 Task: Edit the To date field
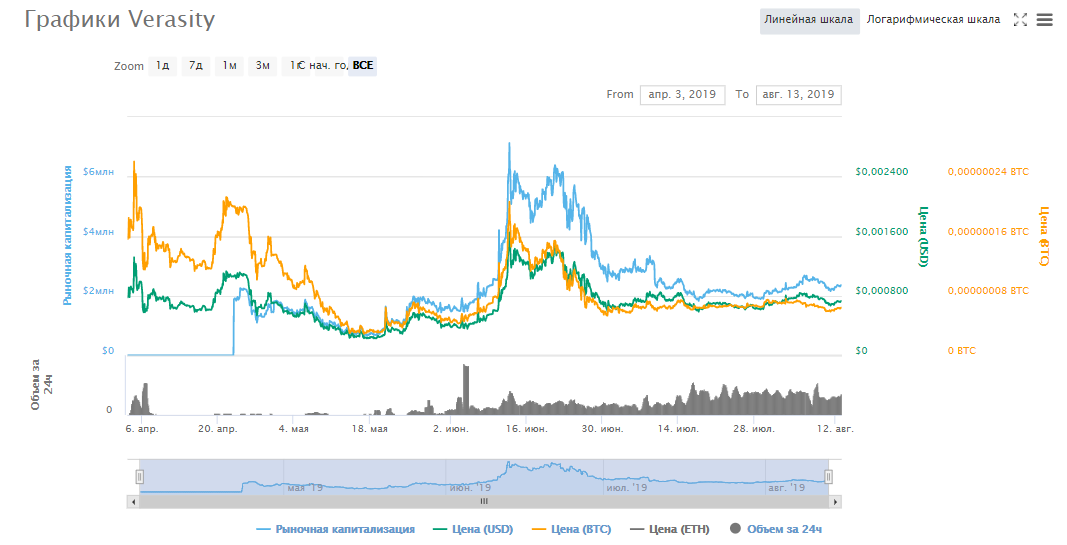[x=798, y=95]
